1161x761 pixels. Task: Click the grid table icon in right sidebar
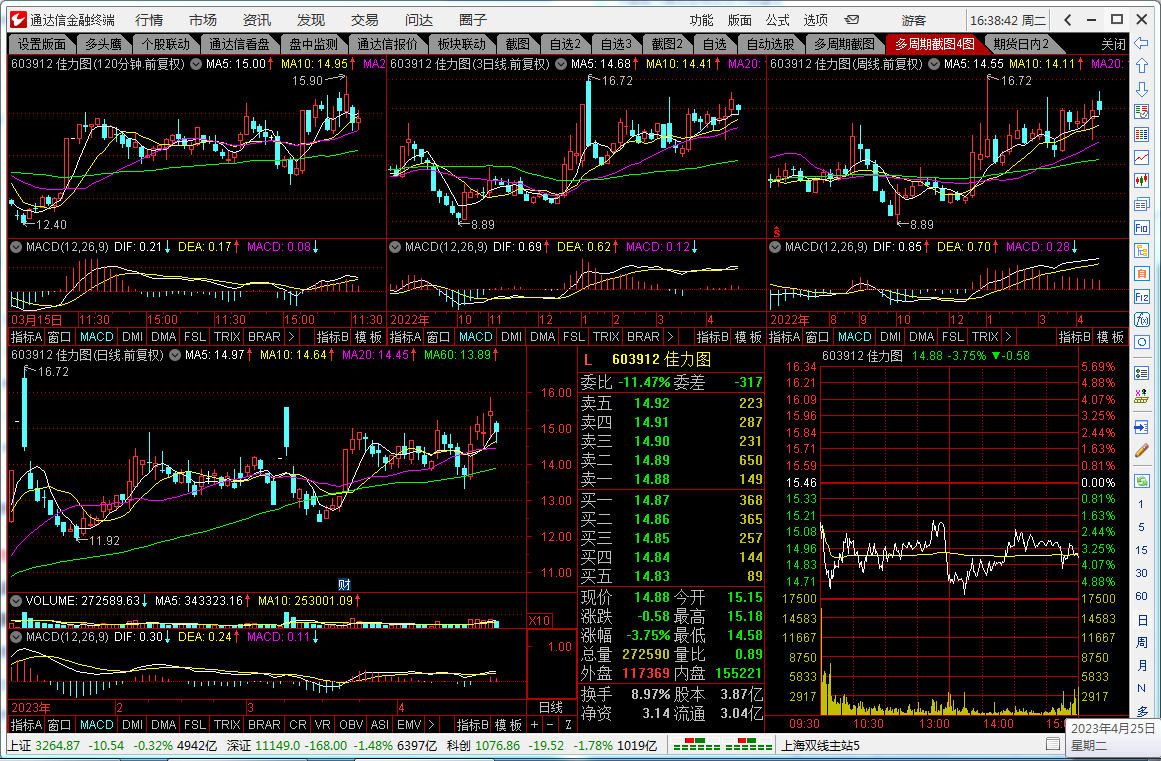[1141, 135]
